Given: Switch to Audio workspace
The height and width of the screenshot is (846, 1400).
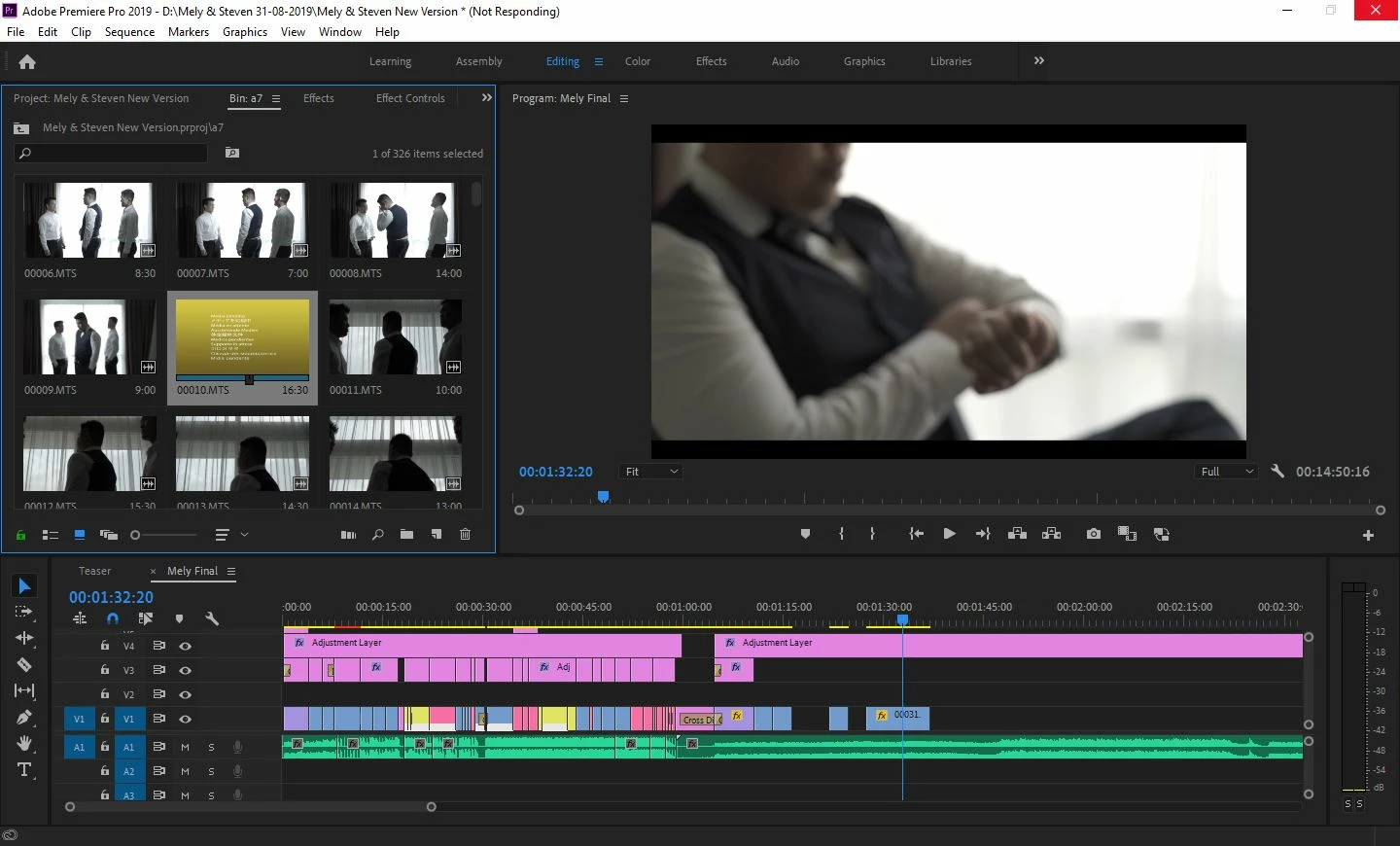Looking at the screenshot, I should [x=786, y=61].
